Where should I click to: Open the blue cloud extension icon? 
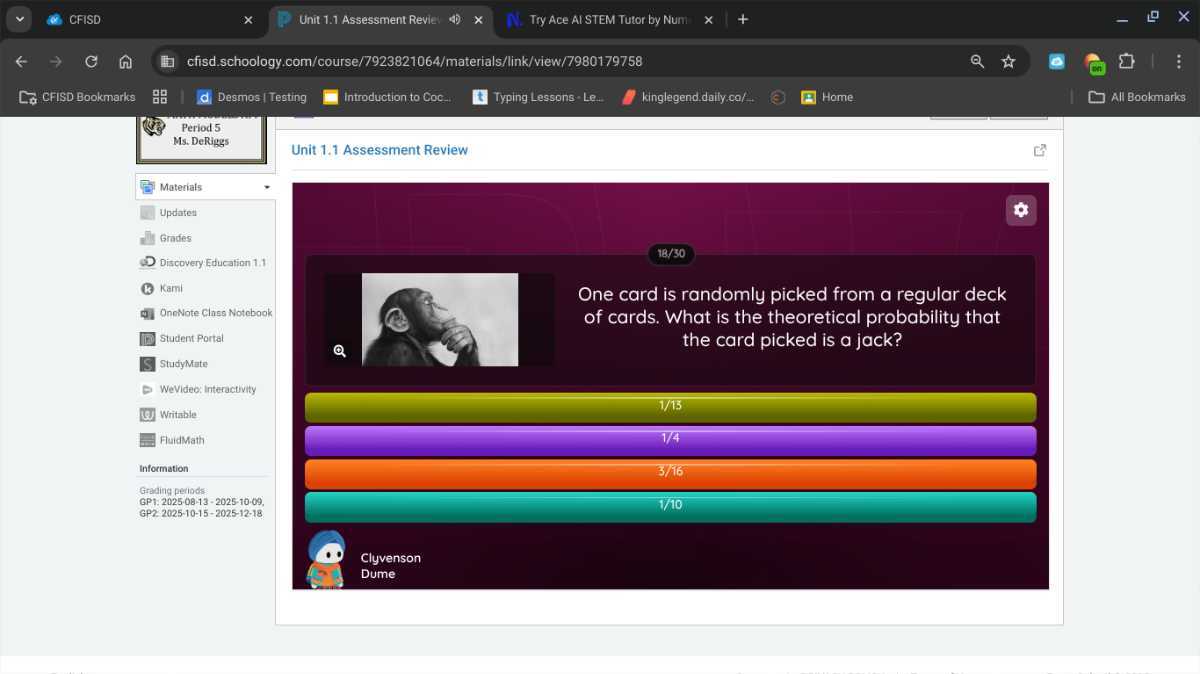pyautogui.click(x=1057, y=61)
